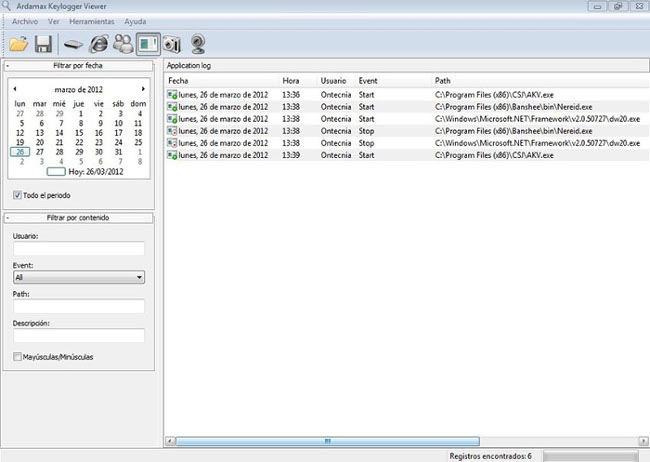Click the scrollbar left arrow
650x462 pixels.
point(170,441)
